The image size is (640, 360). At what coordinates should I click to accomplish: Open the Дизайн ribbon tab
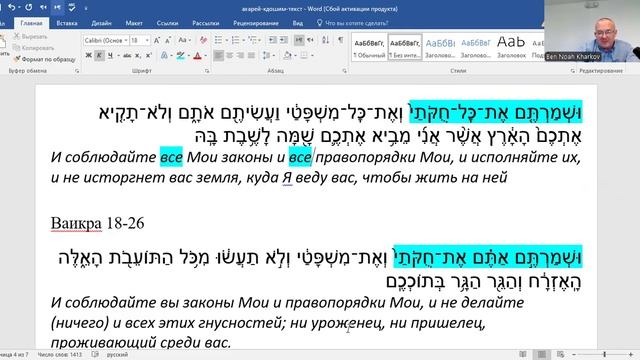point(101,23)
